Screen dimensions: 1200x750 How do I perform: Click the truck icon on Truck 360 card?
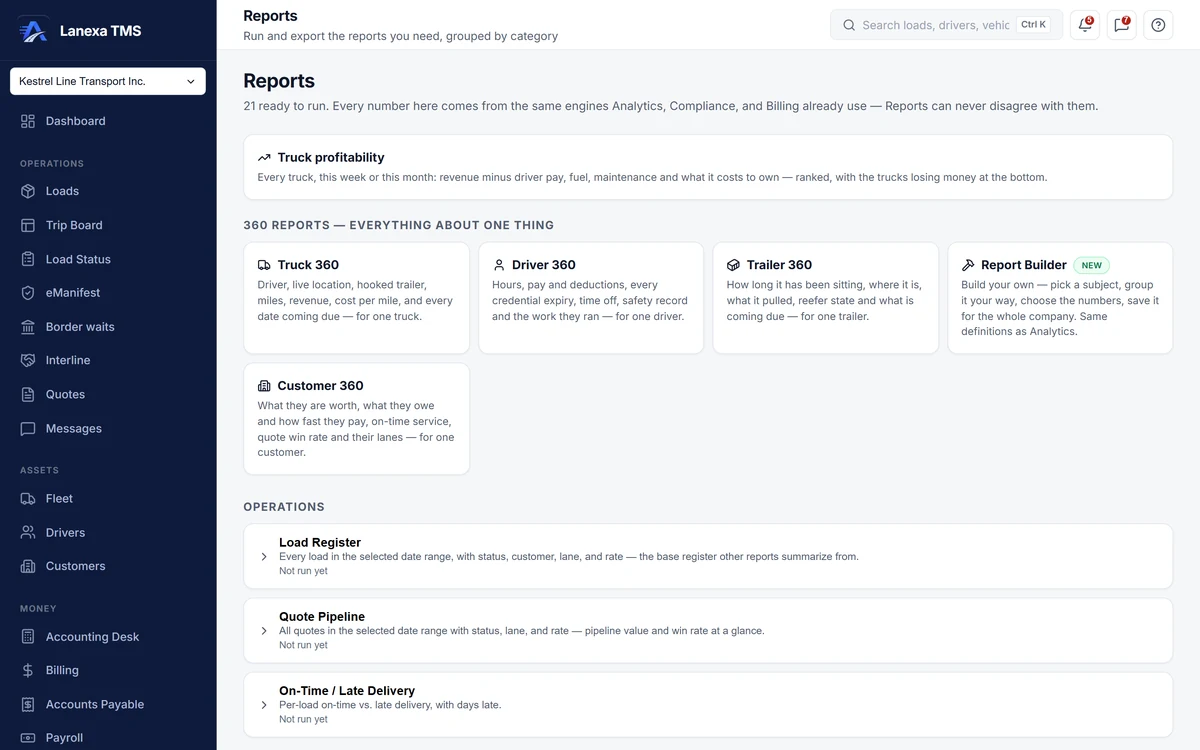pos(264,265)
